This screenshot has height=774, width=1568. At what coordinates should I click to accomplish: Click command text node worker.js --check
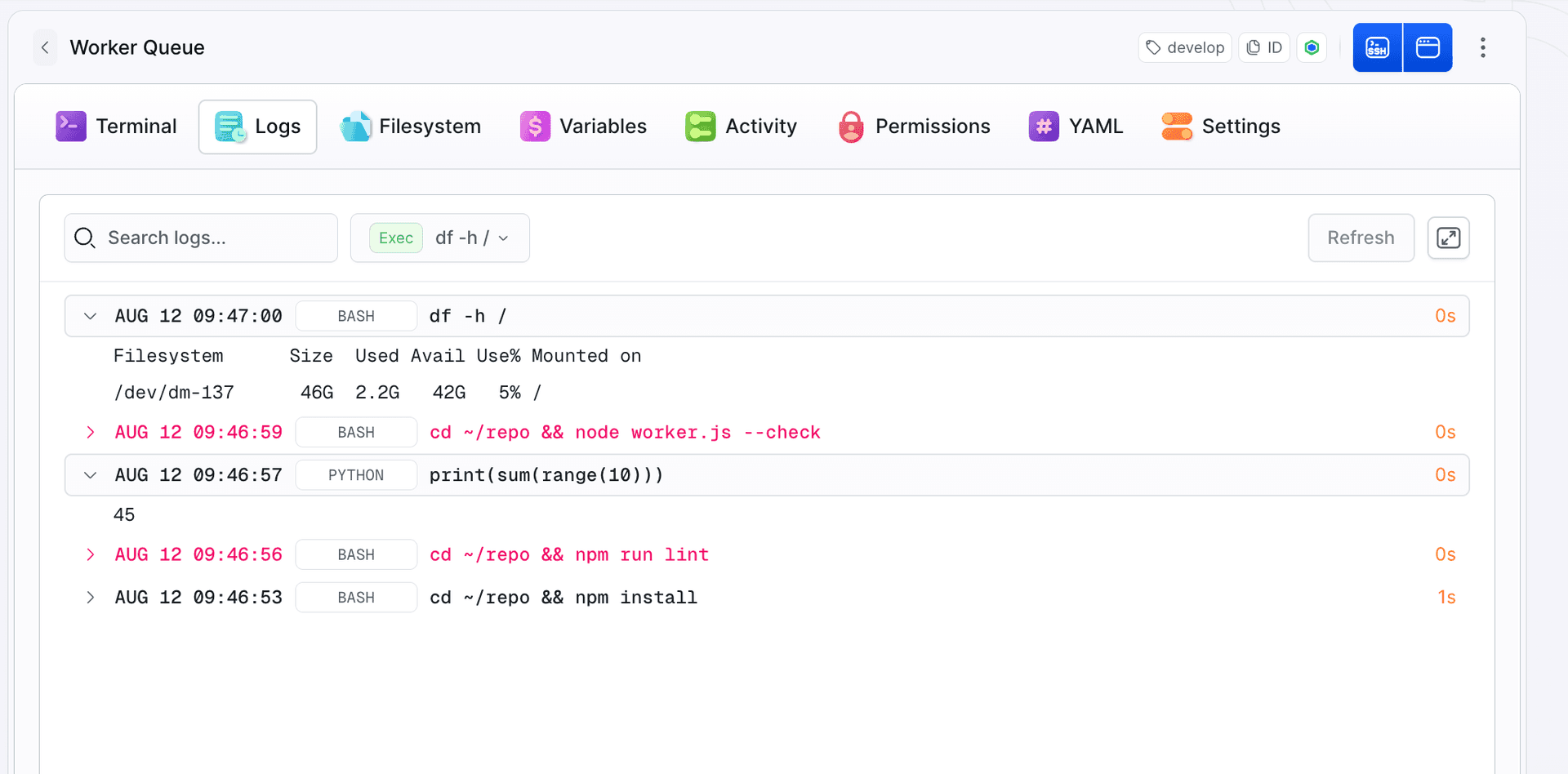697,432
